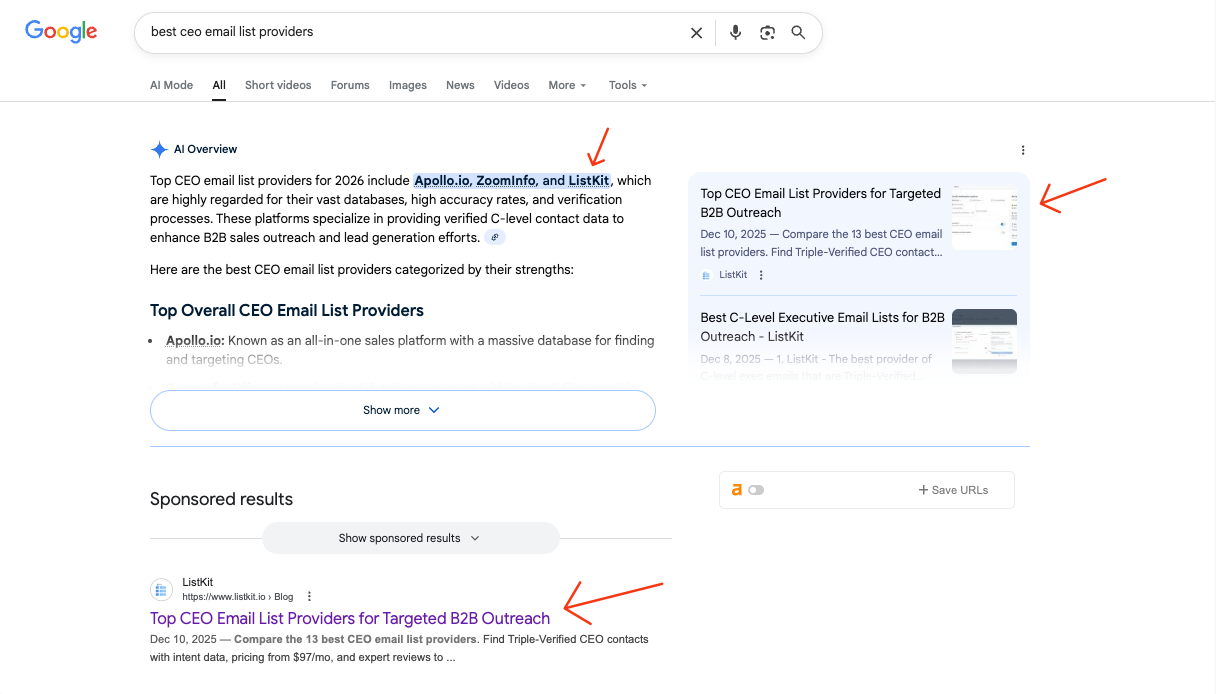Expand the AI Overview with Show more
The width and height of the screenshot is (1216, 694).
click(x=402, y=410)
